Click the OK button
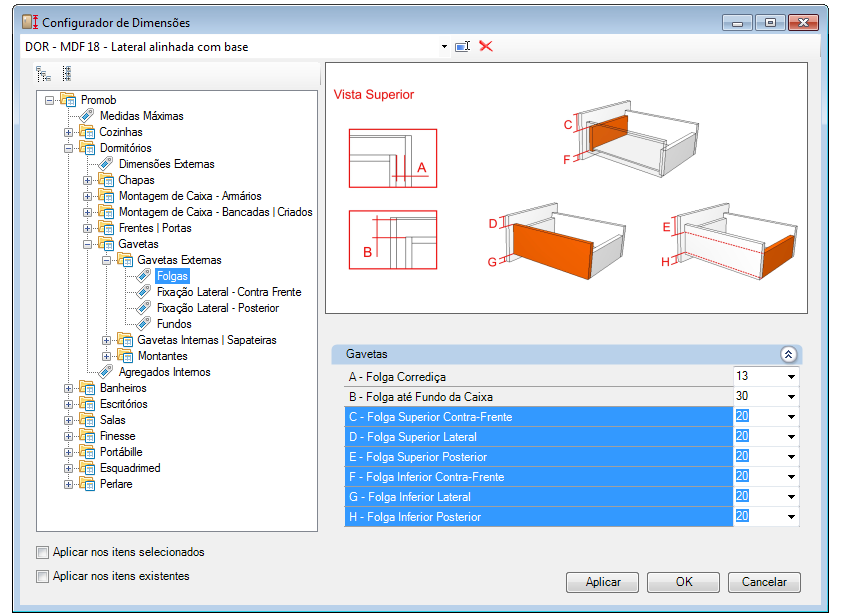 click(683, 582)
